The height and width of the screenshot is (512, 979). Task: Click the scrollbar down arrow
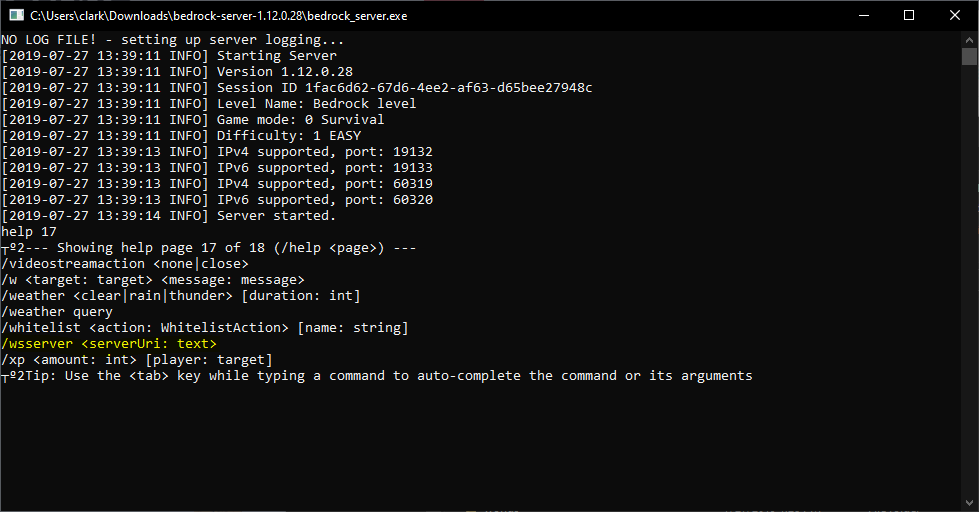[x=970, y=504]
